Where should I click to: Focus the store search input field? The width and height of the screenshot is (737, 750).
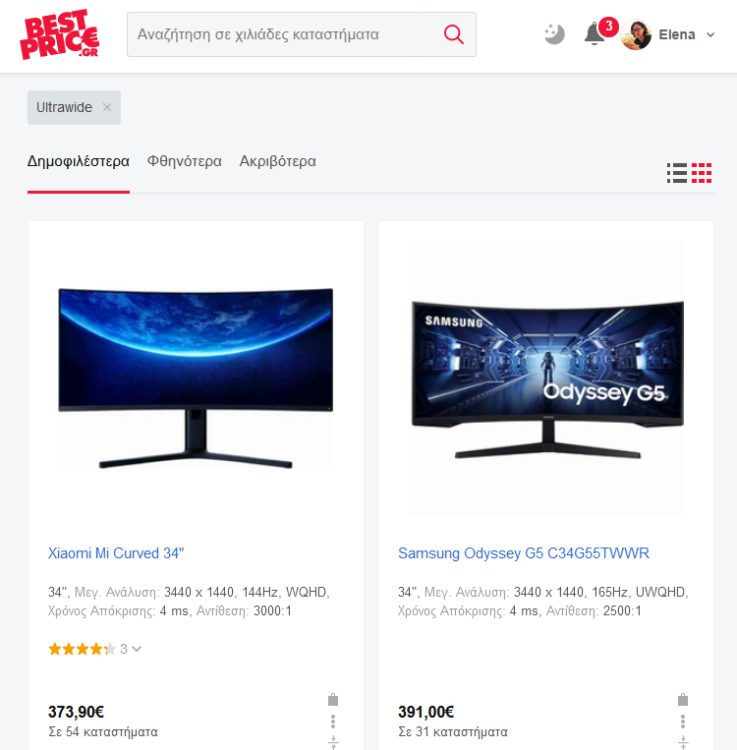[287, 34]
